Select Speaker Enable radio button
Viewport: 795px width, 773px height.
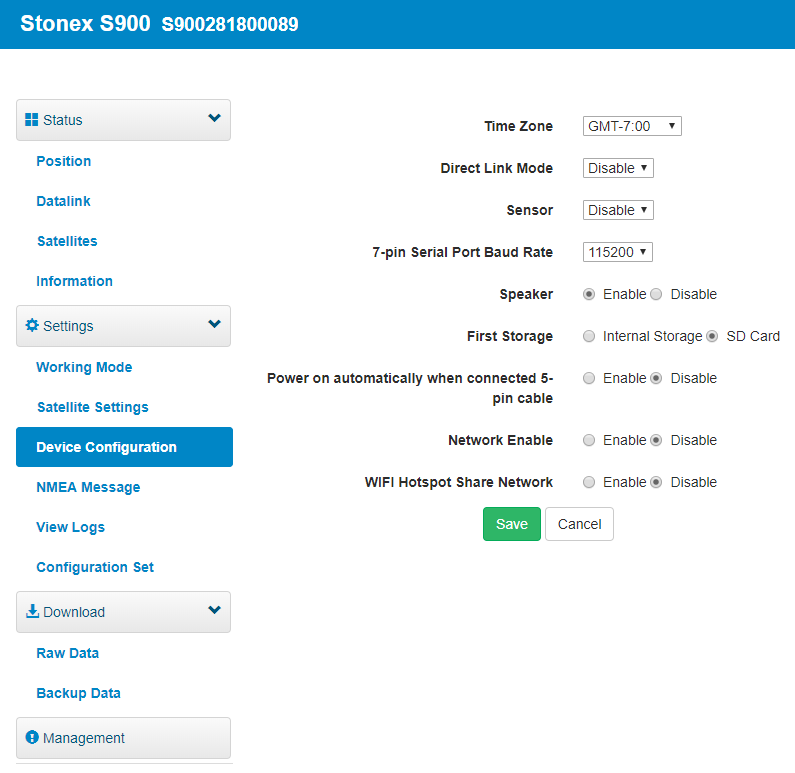[589, 295]
